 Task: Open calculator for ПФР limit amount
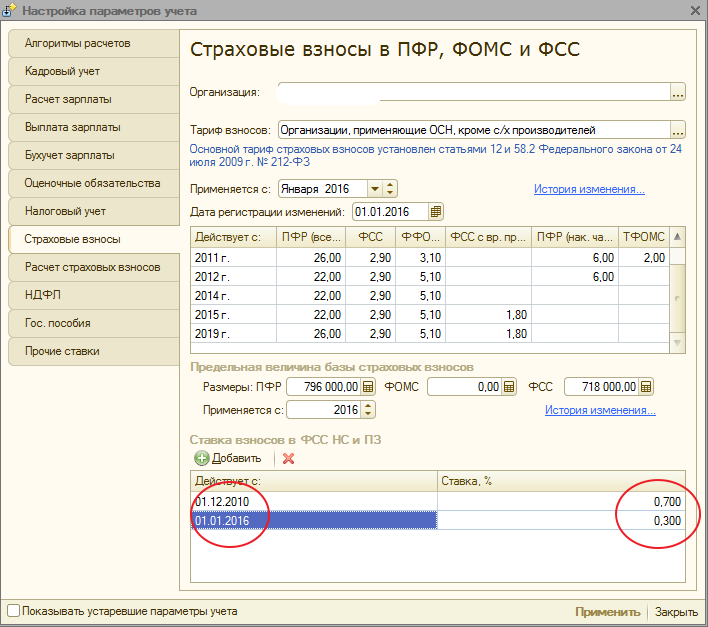pyautogui.click(x=367, y=387)
